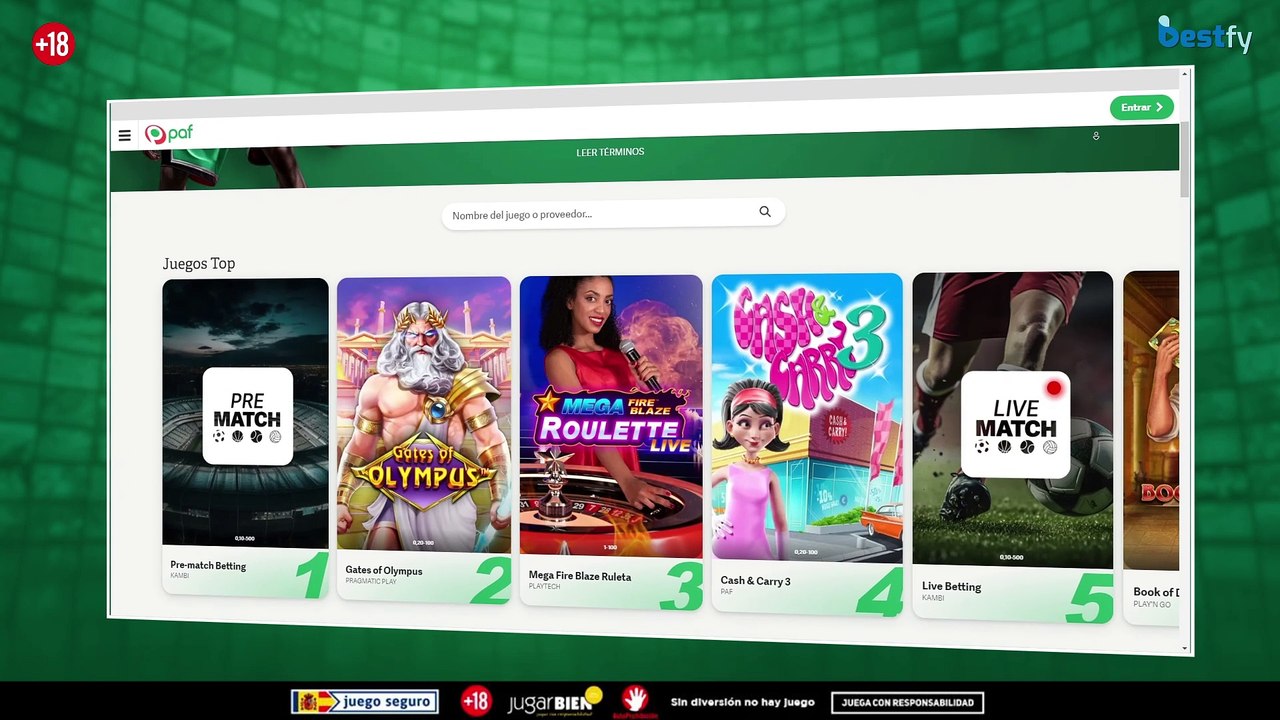The image size is (1280, 720).
Task: Open the Pre Match stadium game image
Action: (x=245, y=413)
